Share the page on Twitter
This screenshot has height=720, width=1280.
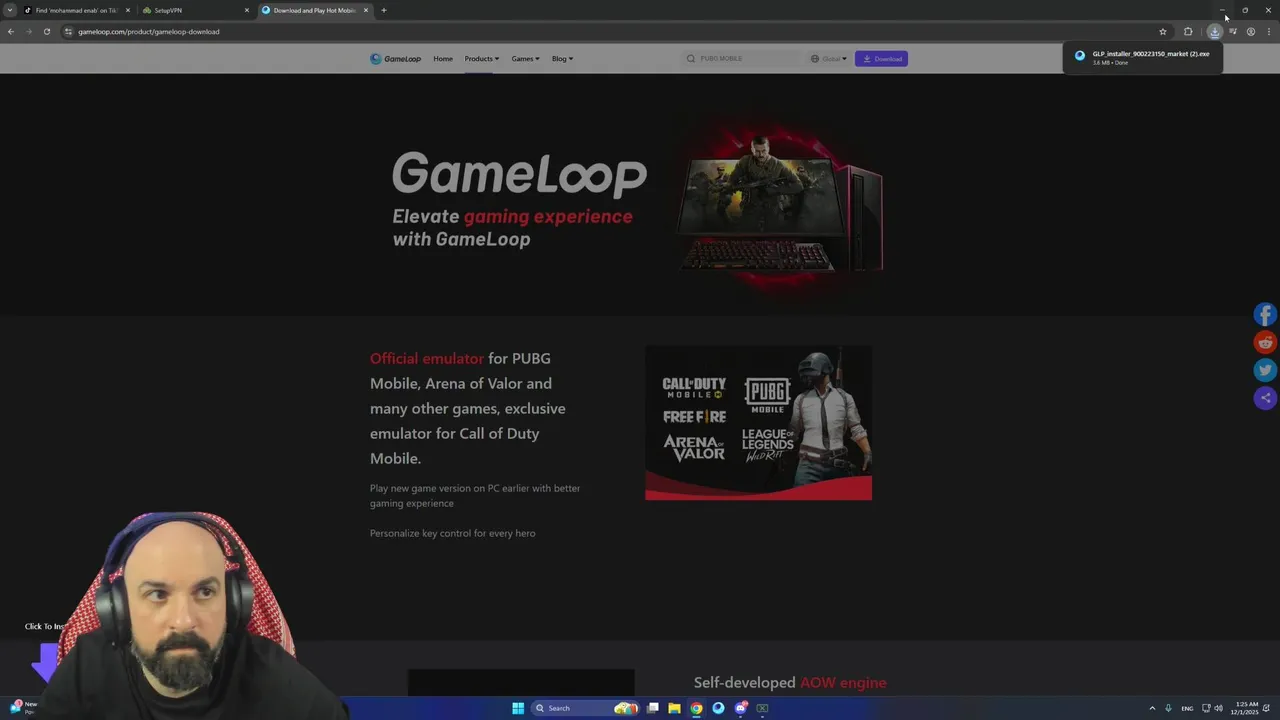click(x=1265, y=370)
